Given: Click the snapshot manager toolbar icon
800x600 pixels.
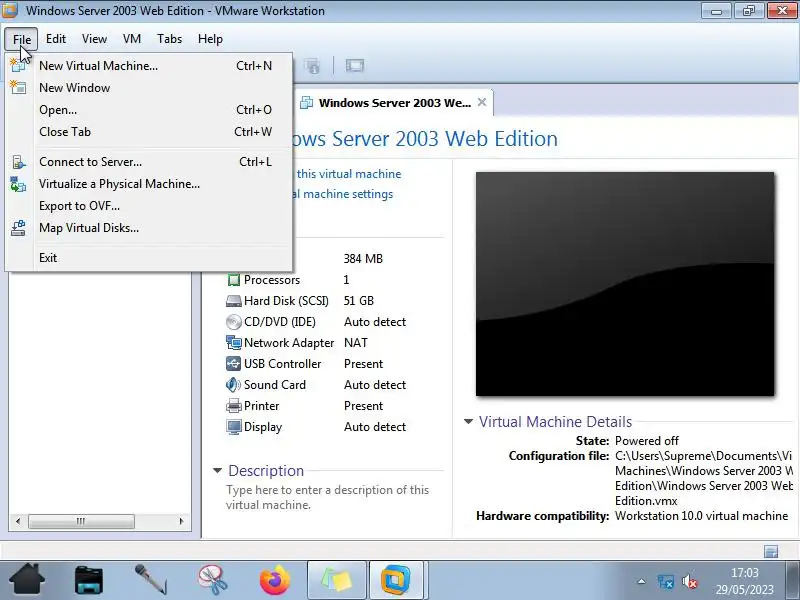Looking at the screenshot, I should [312, 65].
